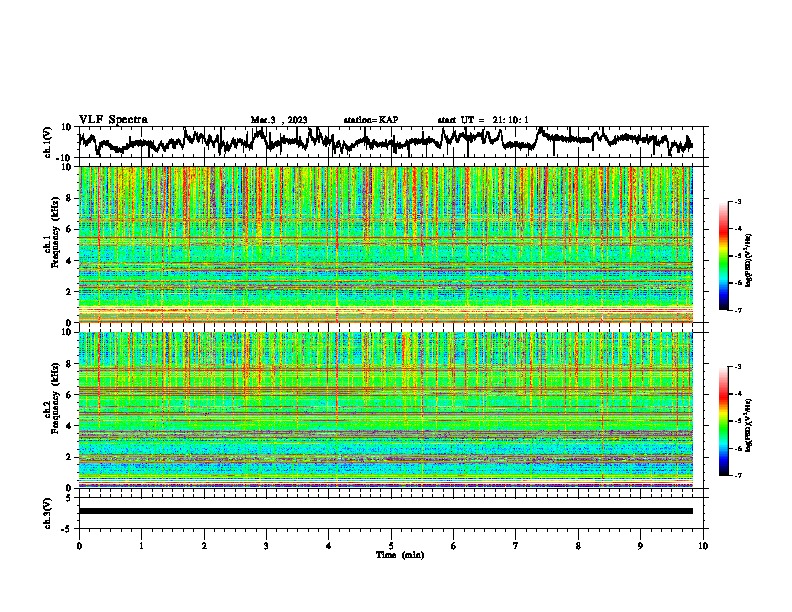Click the solid black ch.3 signal bar

[386, 511]
